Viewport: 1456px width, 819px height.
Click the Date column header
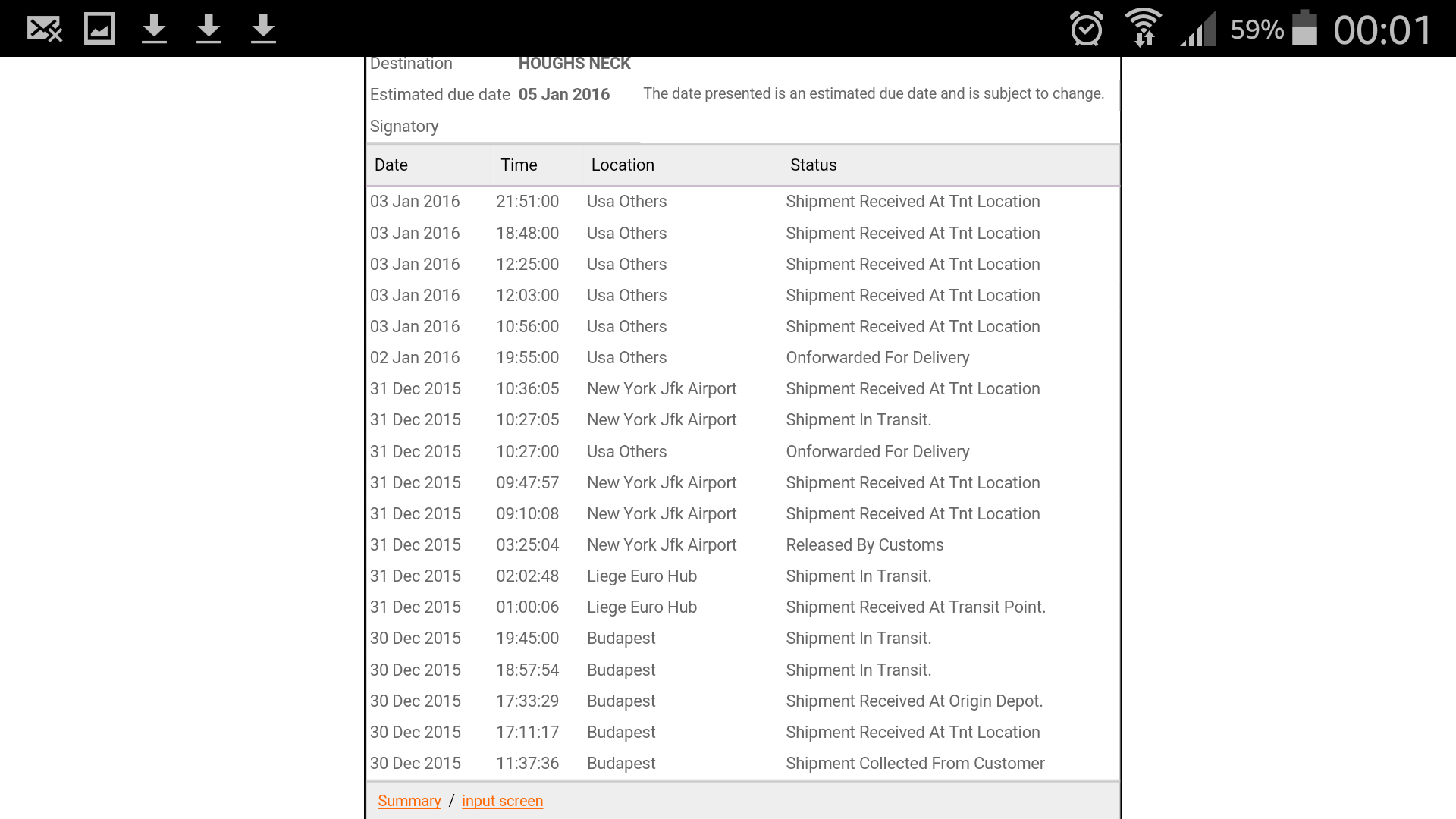pos(391,165)
